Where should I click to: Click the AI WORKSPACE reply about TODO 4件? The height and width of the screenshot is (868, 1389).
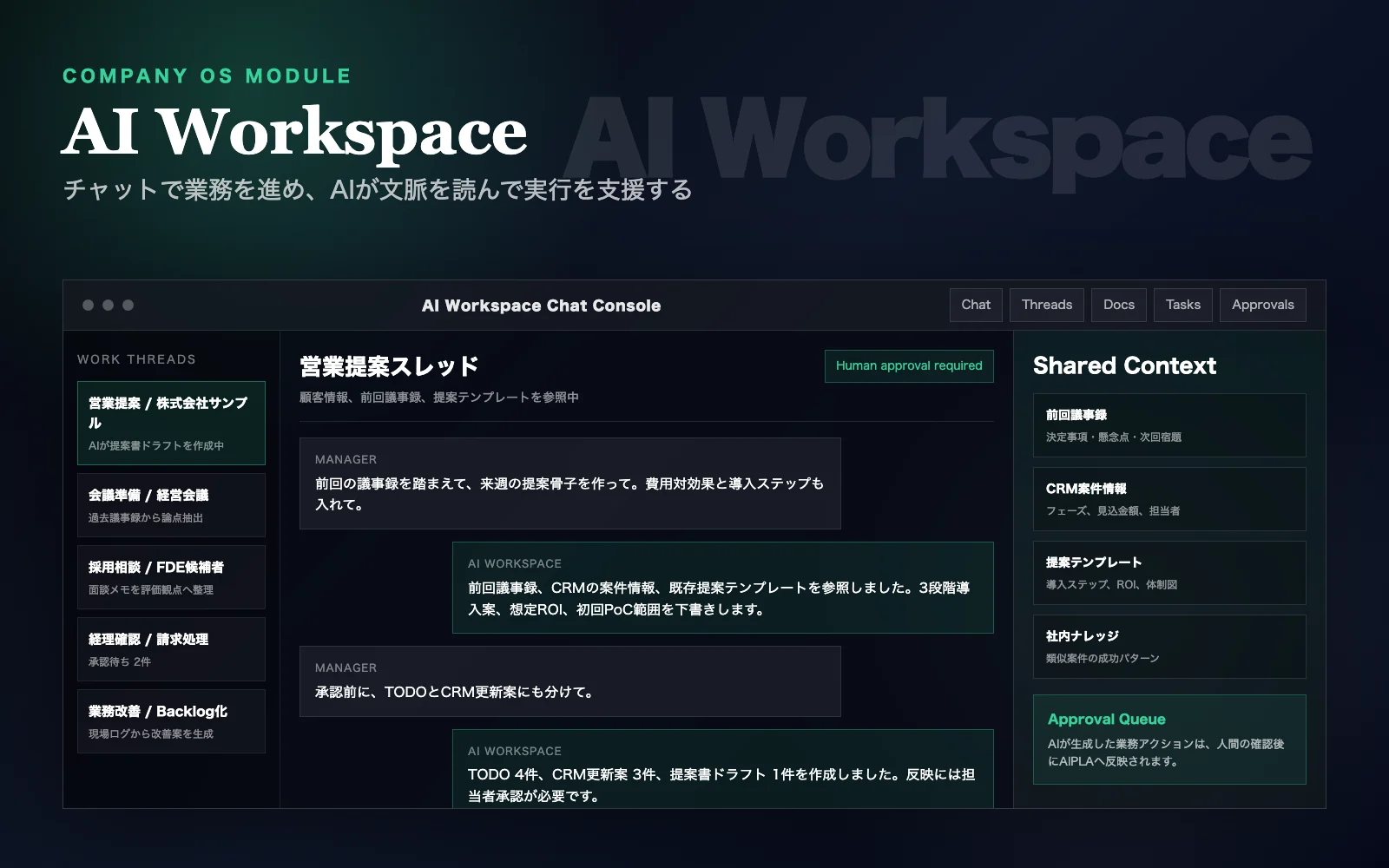(x=723, y=769)
